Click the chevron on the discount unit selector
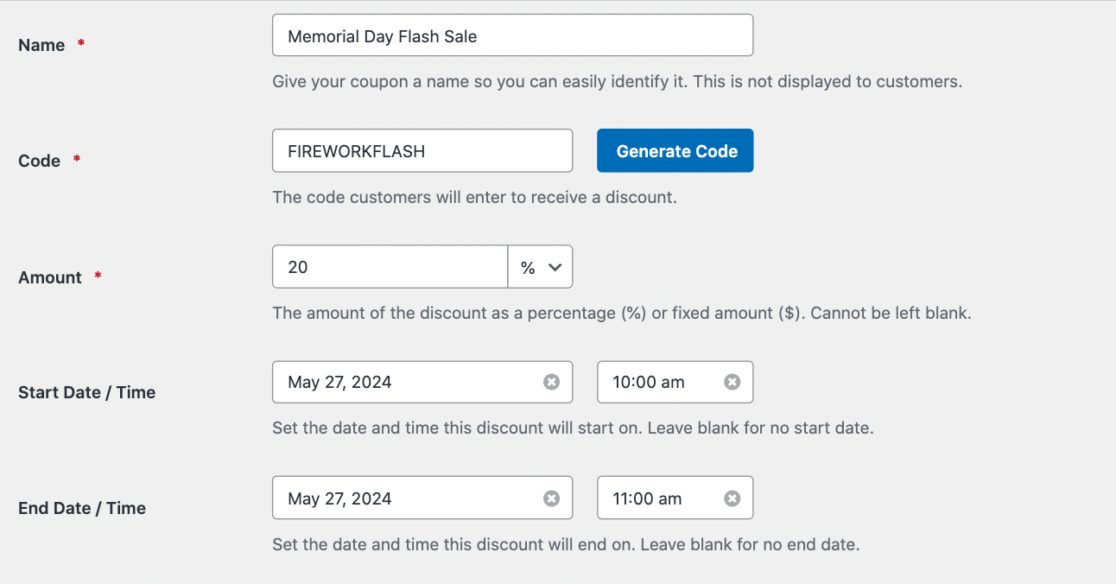This screenshot has height=584, width=1116. [554, 267]
